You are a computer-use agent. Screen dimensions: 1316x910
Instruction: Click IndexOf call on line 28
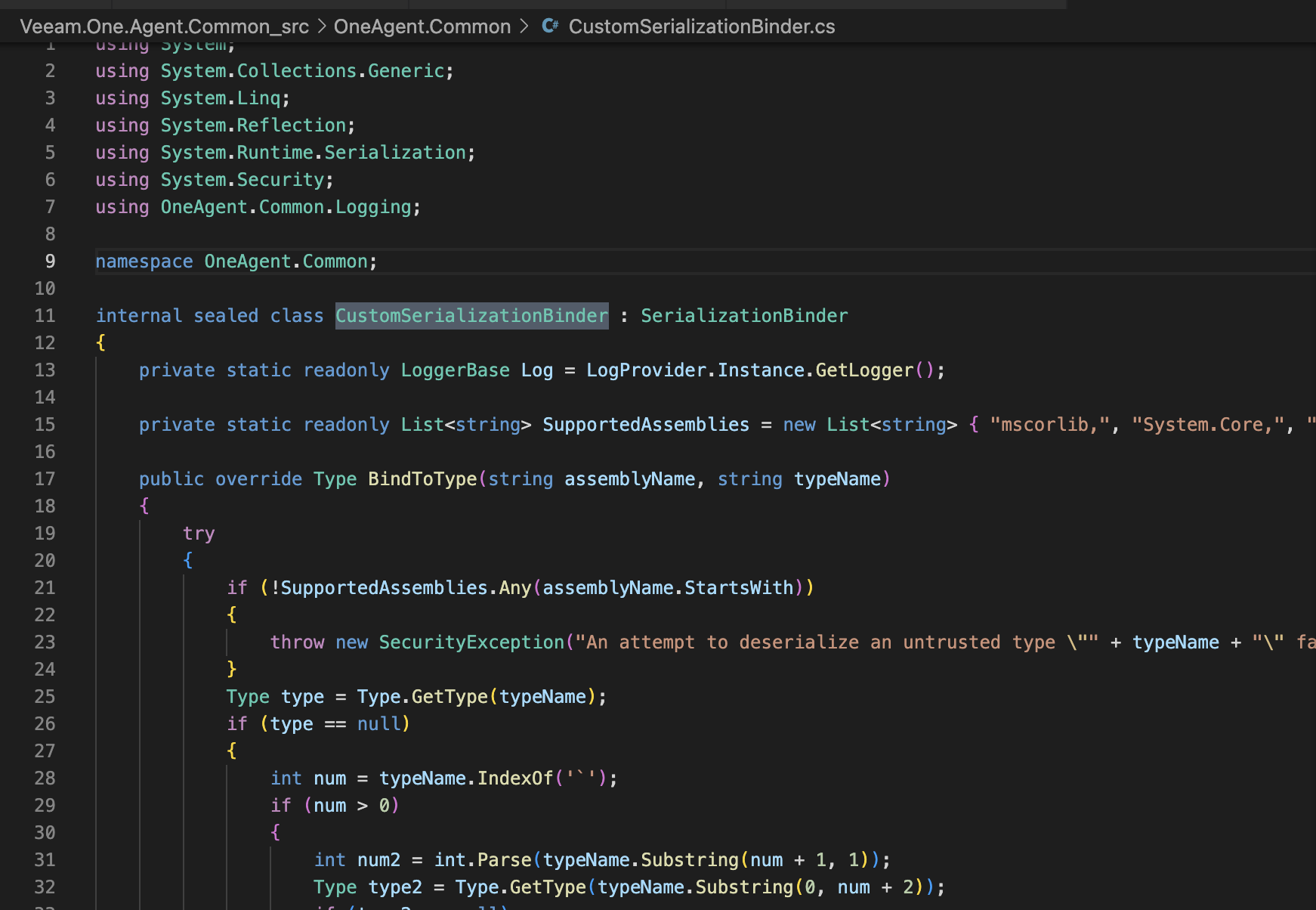515,778
